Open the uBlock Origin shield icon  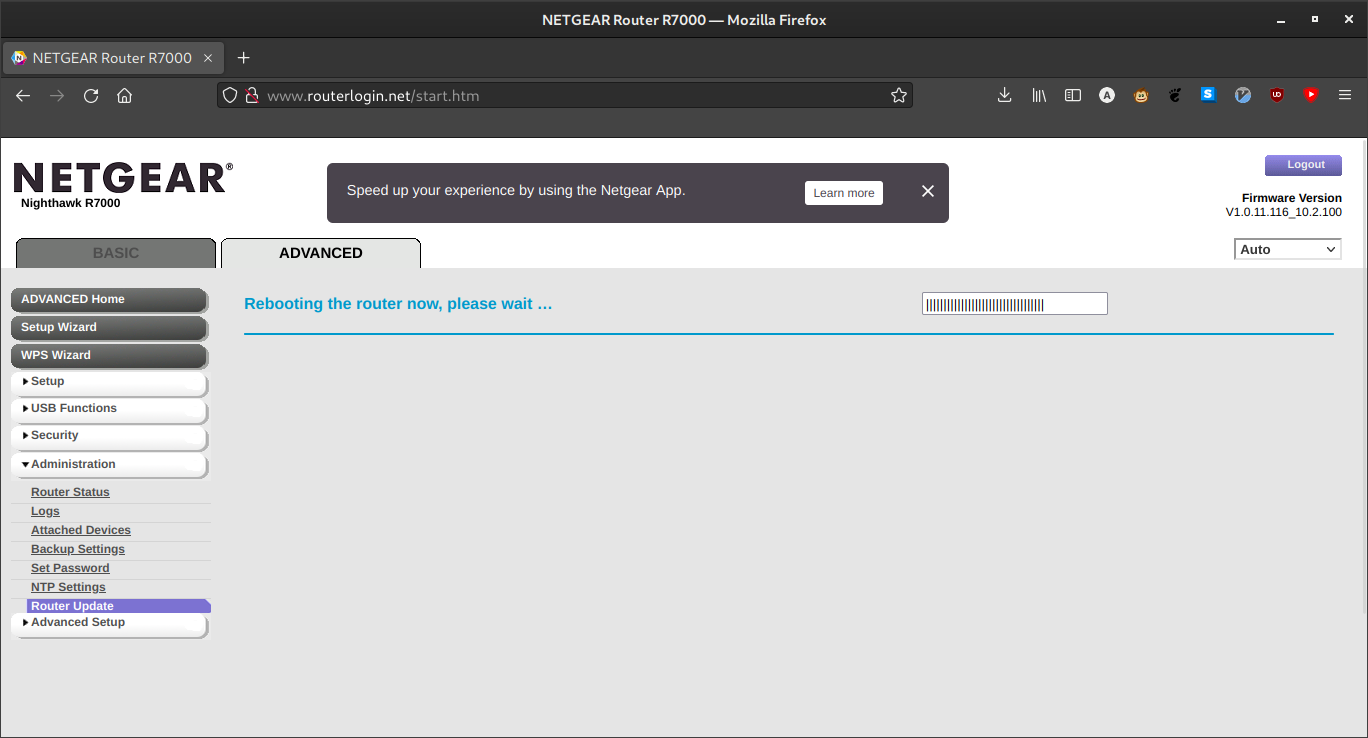click(x=1277, y=95)
